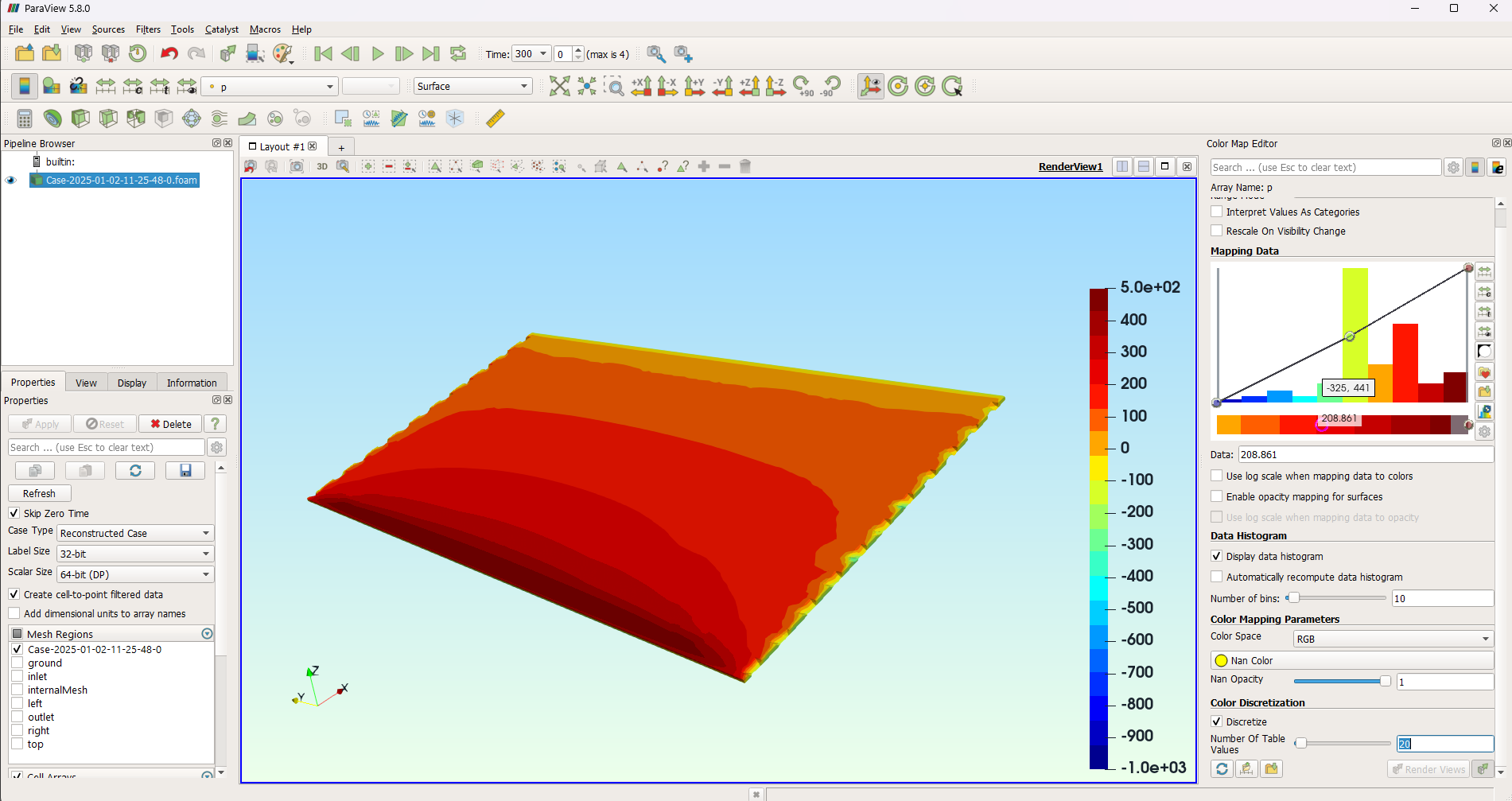Click the Contour filter icon
The image size is (1512, 801).
coord(52,119)
